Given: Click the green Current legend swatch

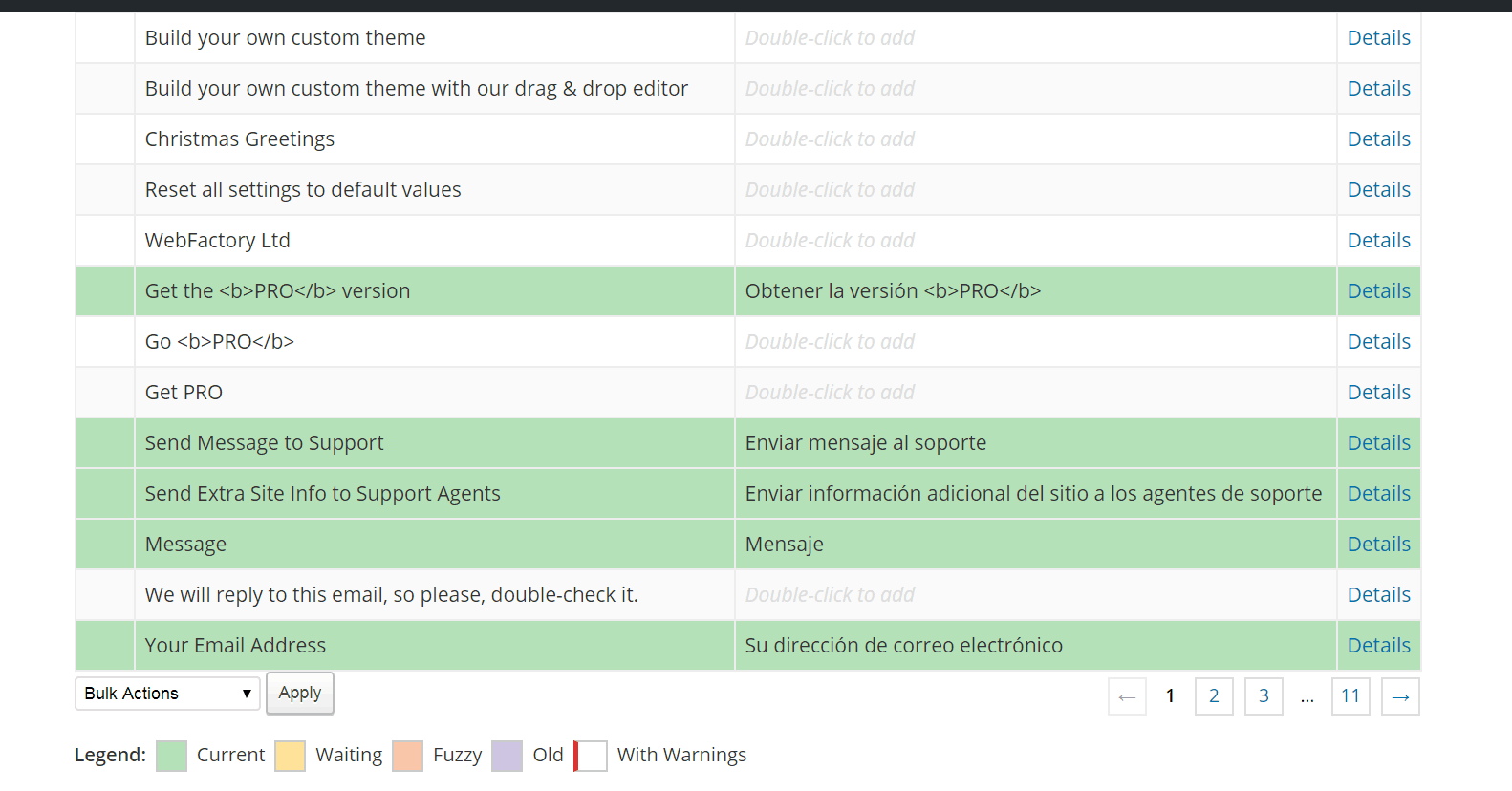Looking at the screenshot, I should tap(170, 755).
